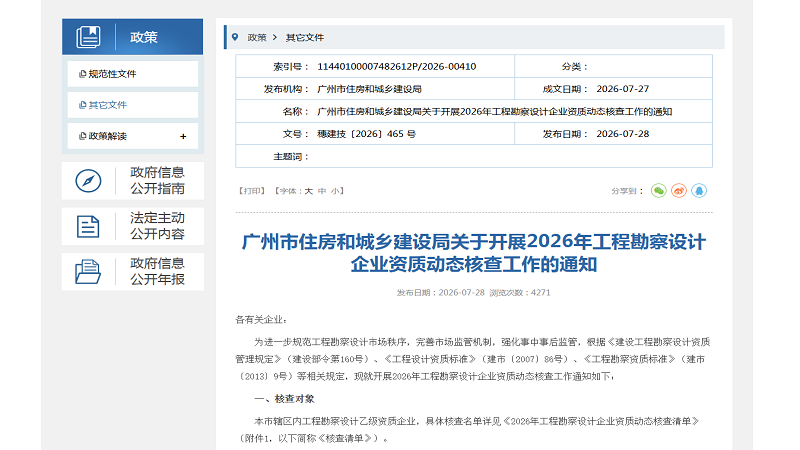The width and height of the screenshot is (800, 450).
Task: Click the 打印 print button
Action: [x=252, y=191]
